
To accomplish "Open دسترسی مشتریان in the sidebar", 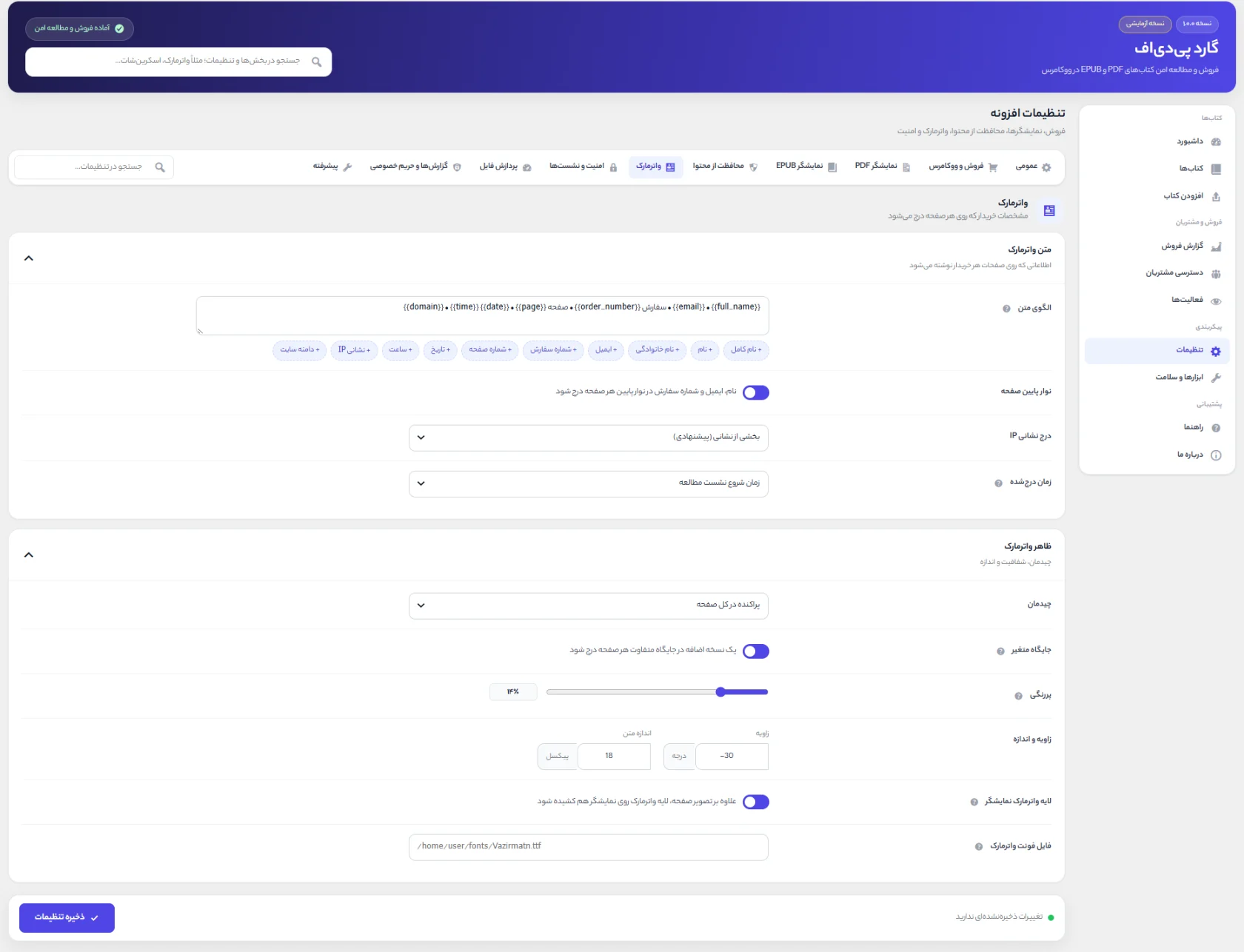I will point(1157,273).
